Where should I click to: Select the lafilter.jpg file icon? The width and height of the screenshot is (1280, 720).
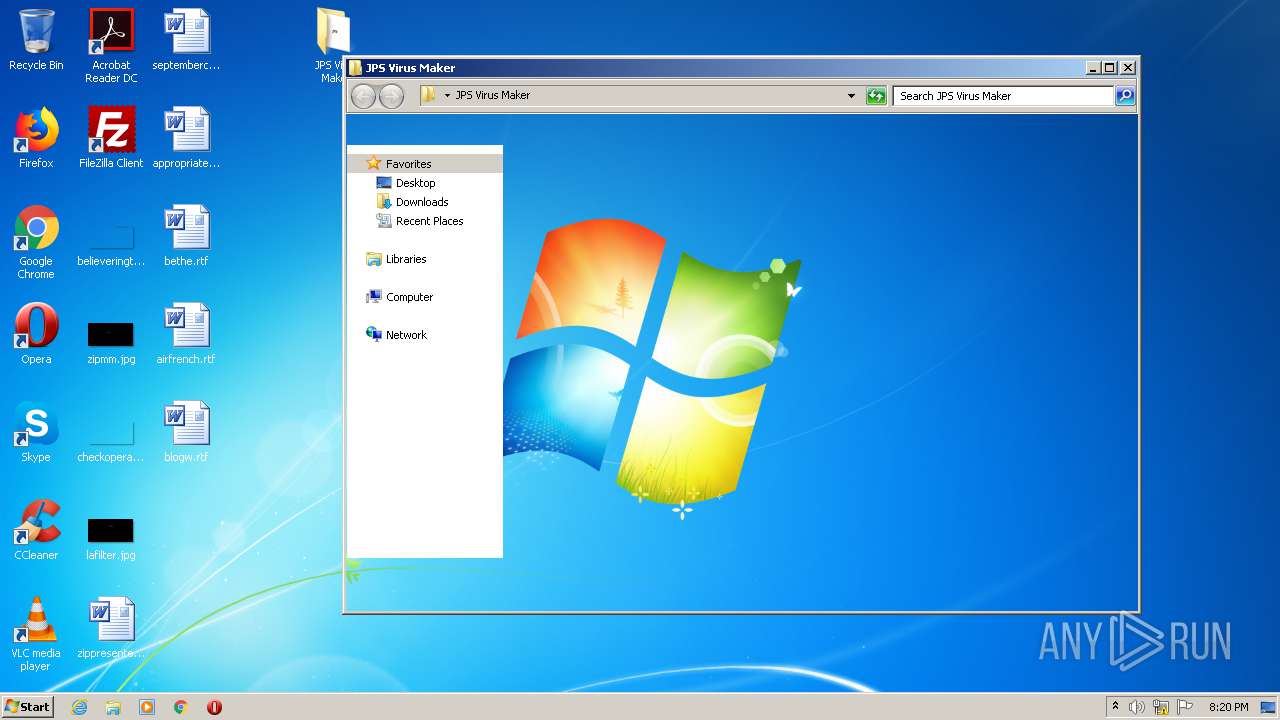tap(111, 539)
